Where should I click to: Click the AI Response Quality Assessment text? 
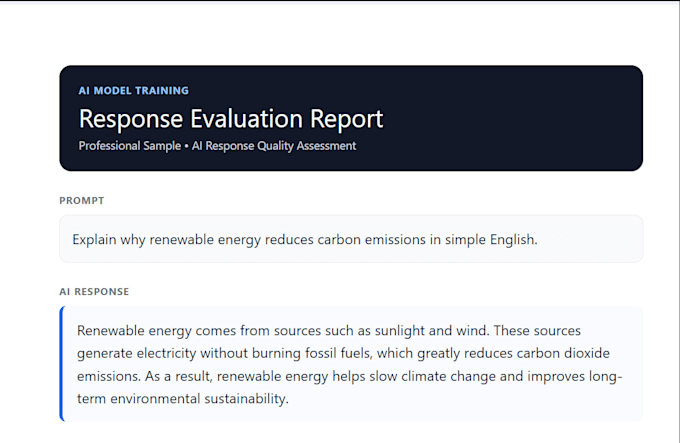click(x=274, y=146)
